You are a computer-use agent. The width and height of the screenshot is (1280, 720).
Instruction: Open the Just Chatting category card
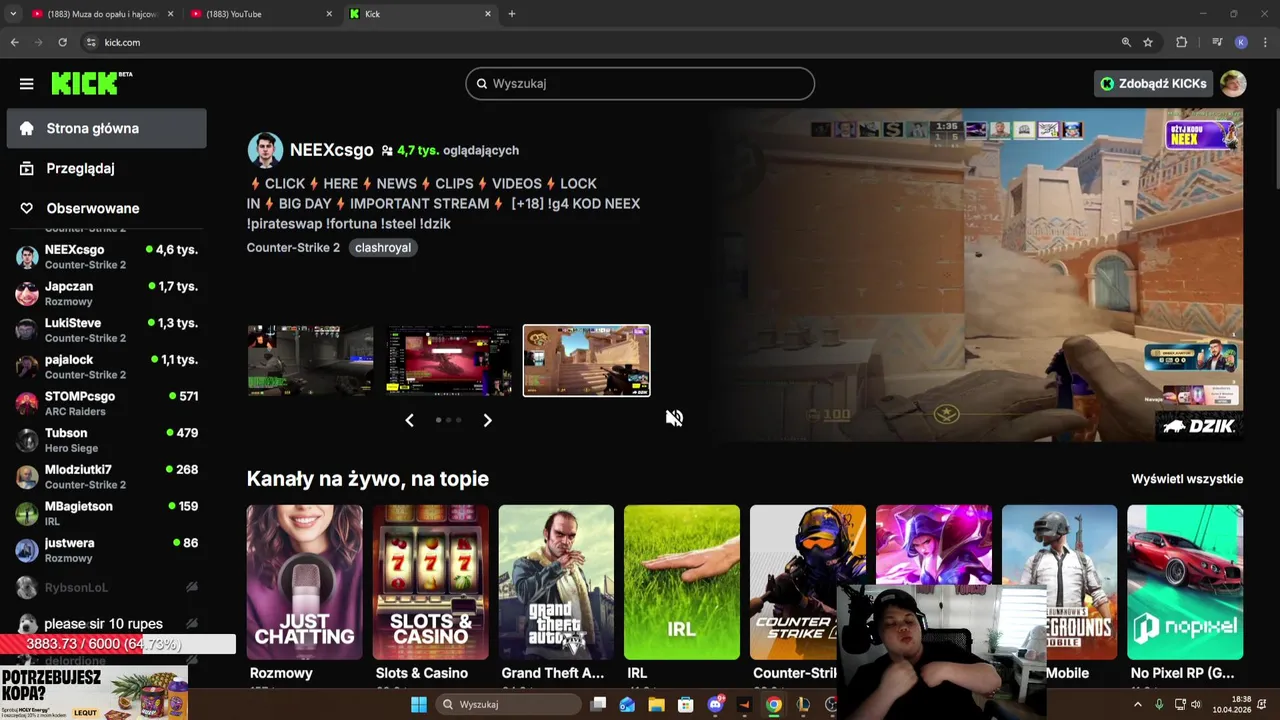pyautogui.click(x=304, y=582)
